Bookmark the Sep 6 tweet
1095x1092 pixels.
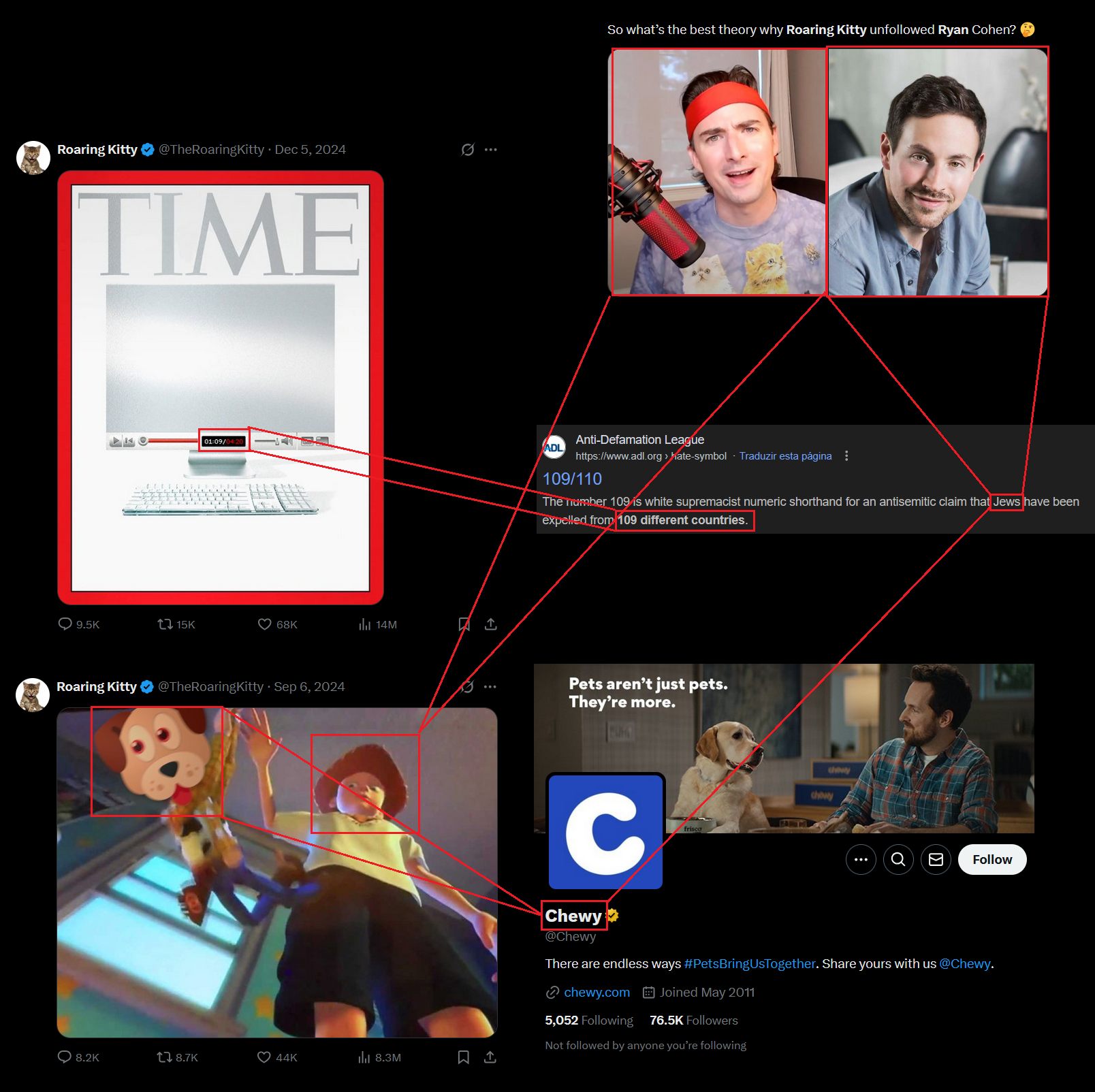pyautogui.click(x=463, y=1057)
